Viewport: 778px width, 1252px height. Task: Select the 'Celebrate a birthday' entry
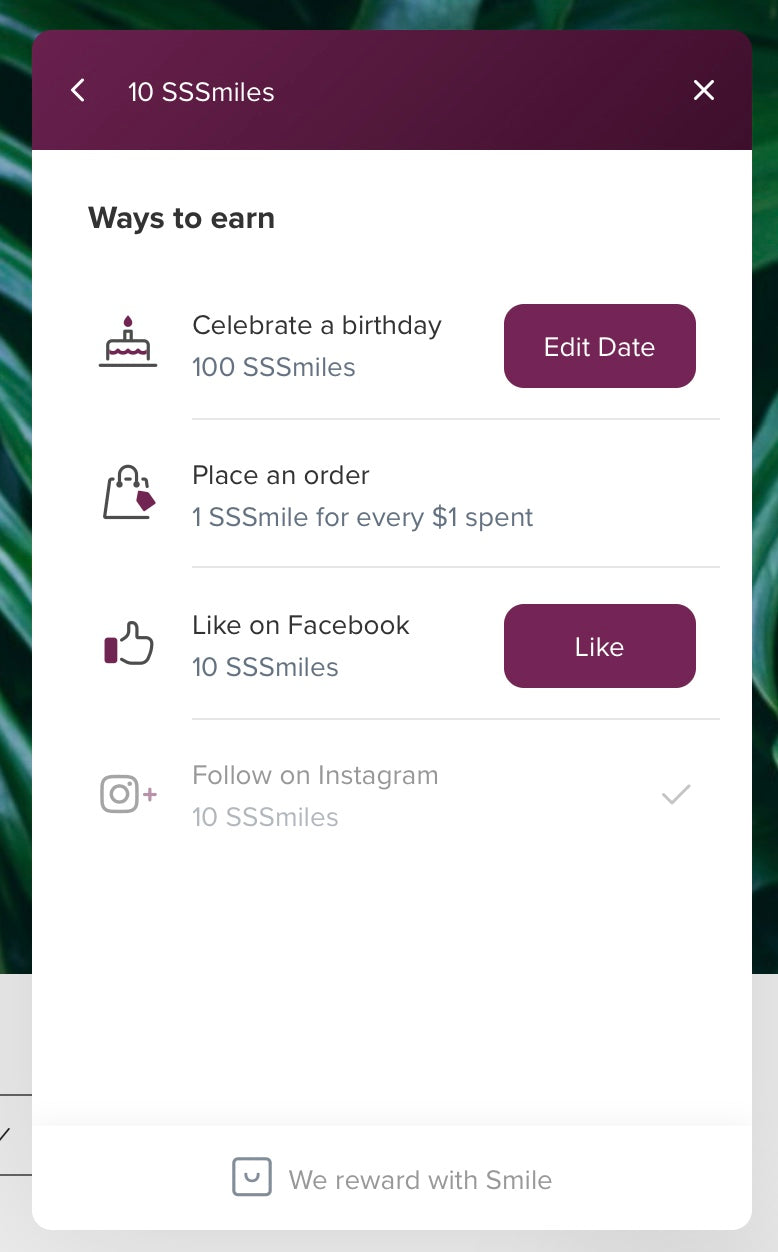(x=316, y=326)
